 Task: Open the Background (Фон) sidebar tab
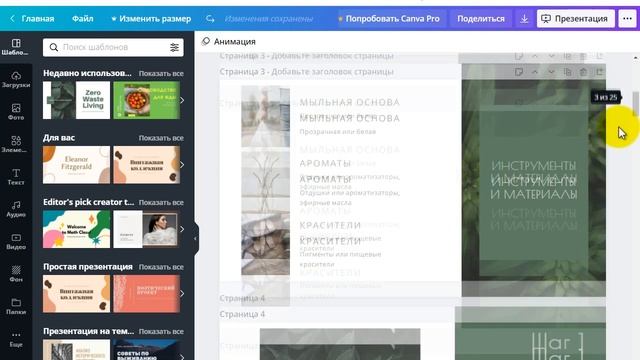(16, 274)
